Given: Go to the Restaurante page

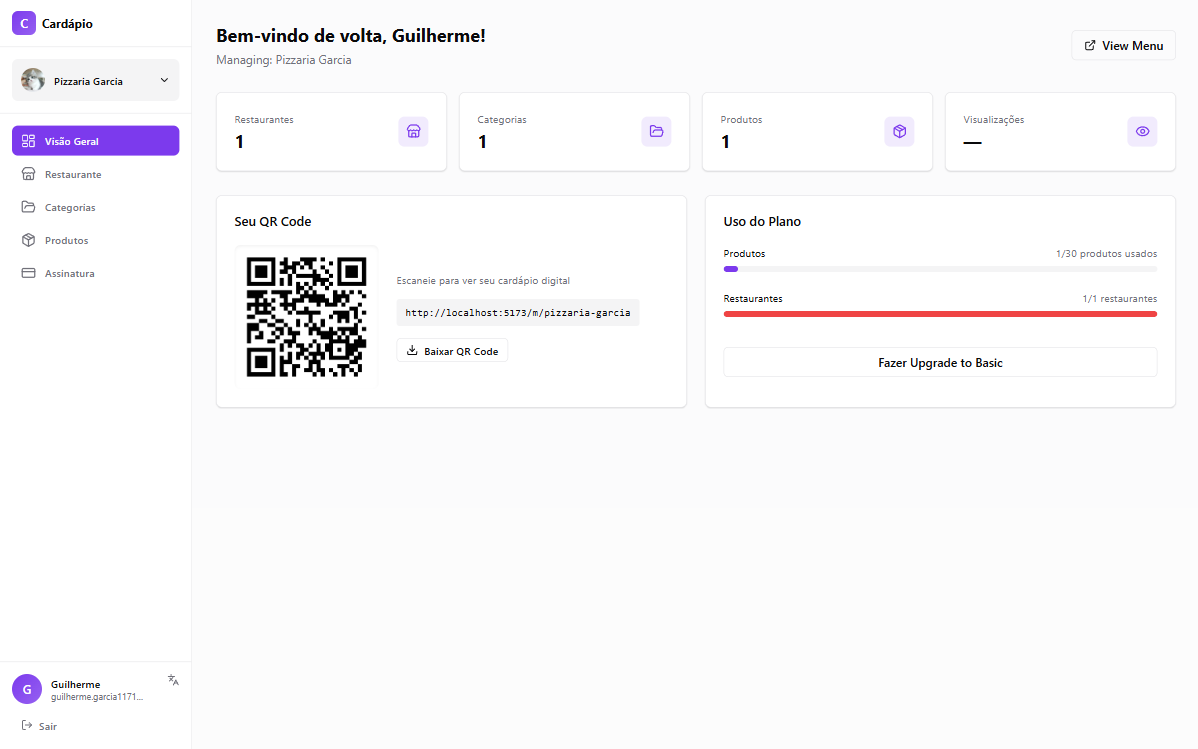Looking at the screenshot, I should tap(72, 174).
